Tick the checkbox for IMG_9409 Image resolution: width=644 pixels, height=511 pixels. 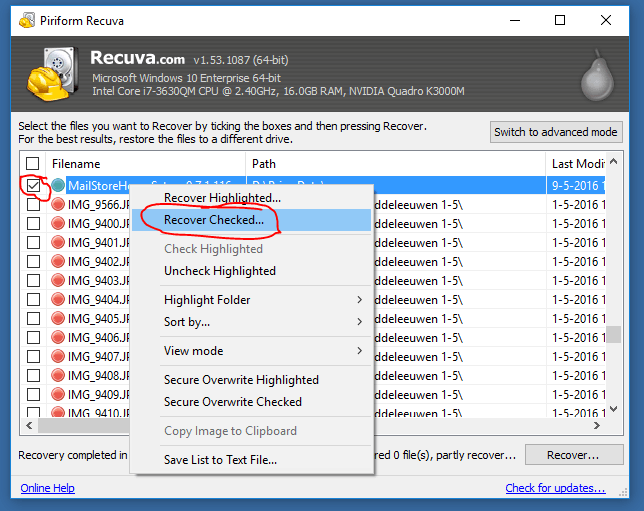[33, 394]
